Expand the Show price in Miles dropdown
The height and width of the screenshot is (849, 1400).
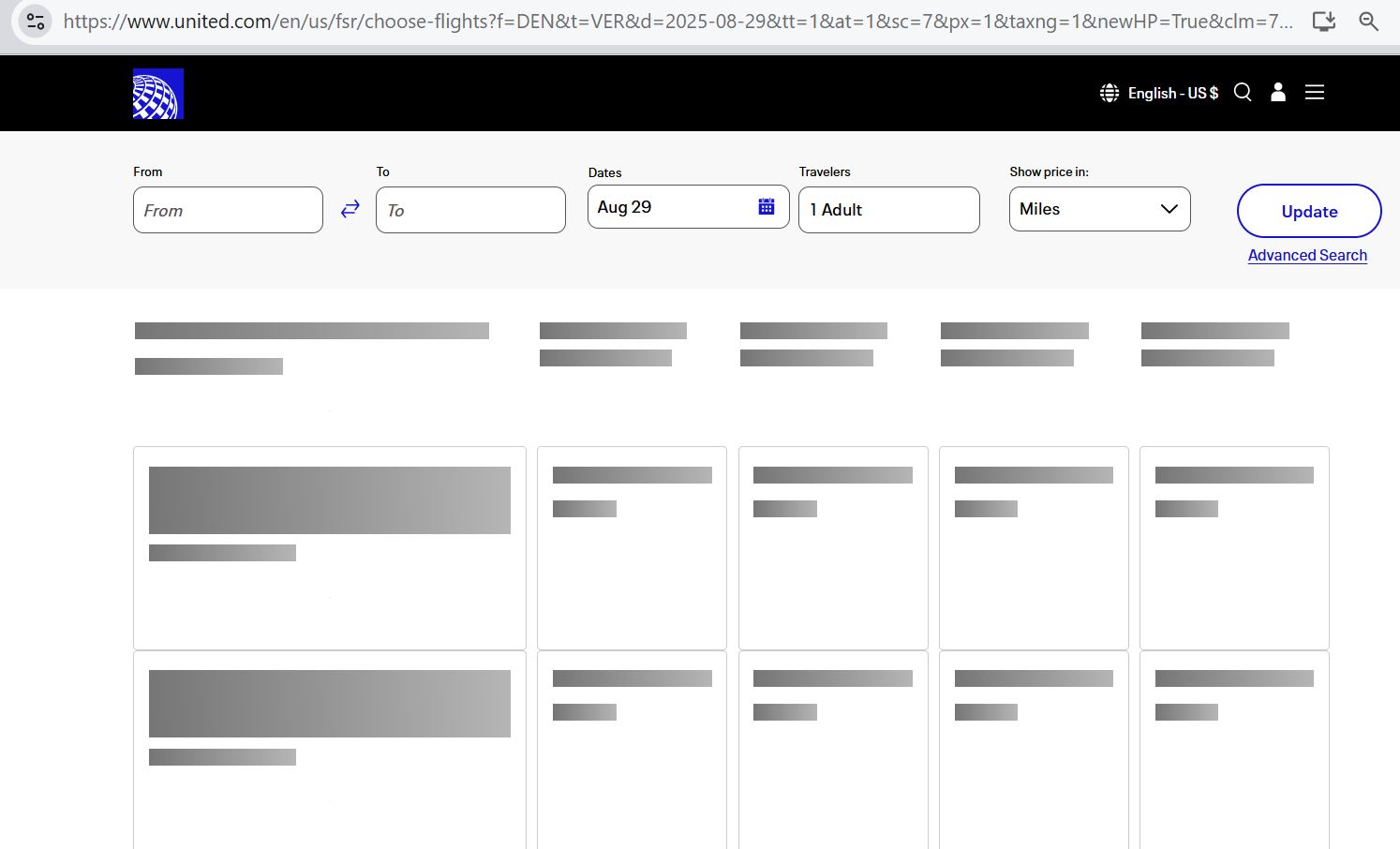coord(1100,209)
